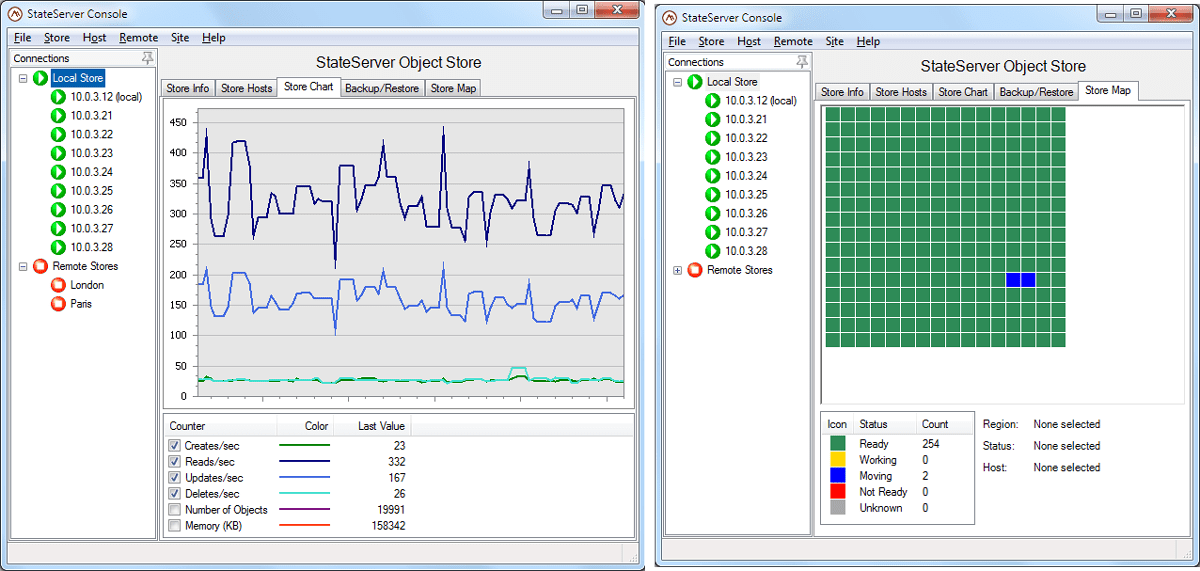The image size is (1200, 571).
Task: Click green play icon beside 10.0.3.27 in left window
Action: [59, 229]
